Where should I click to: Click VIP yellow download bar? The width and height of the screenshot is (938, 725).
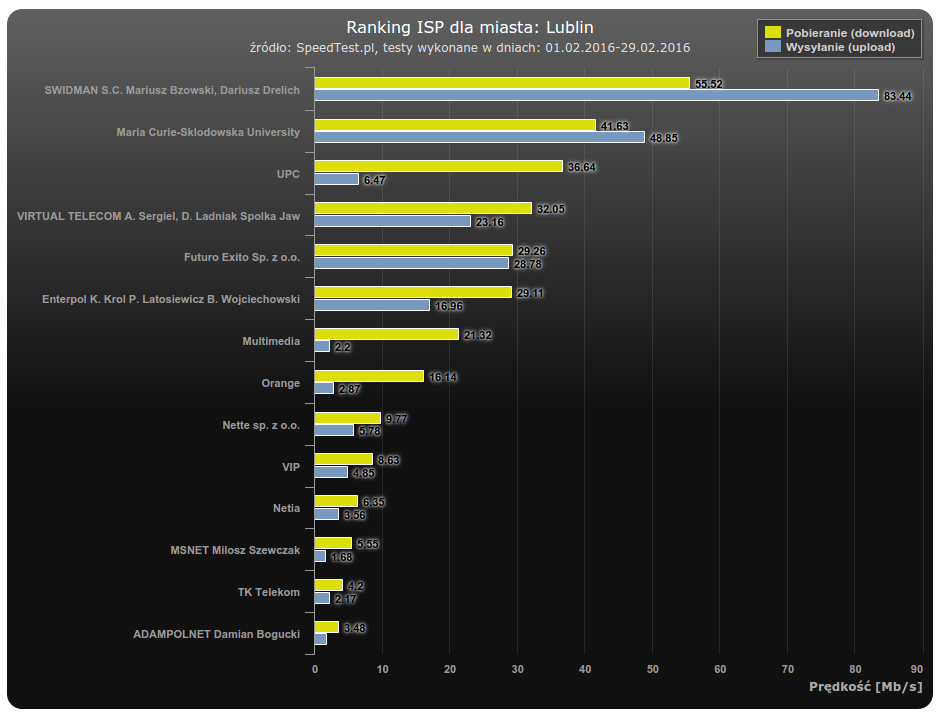click(x=344, y=459)
